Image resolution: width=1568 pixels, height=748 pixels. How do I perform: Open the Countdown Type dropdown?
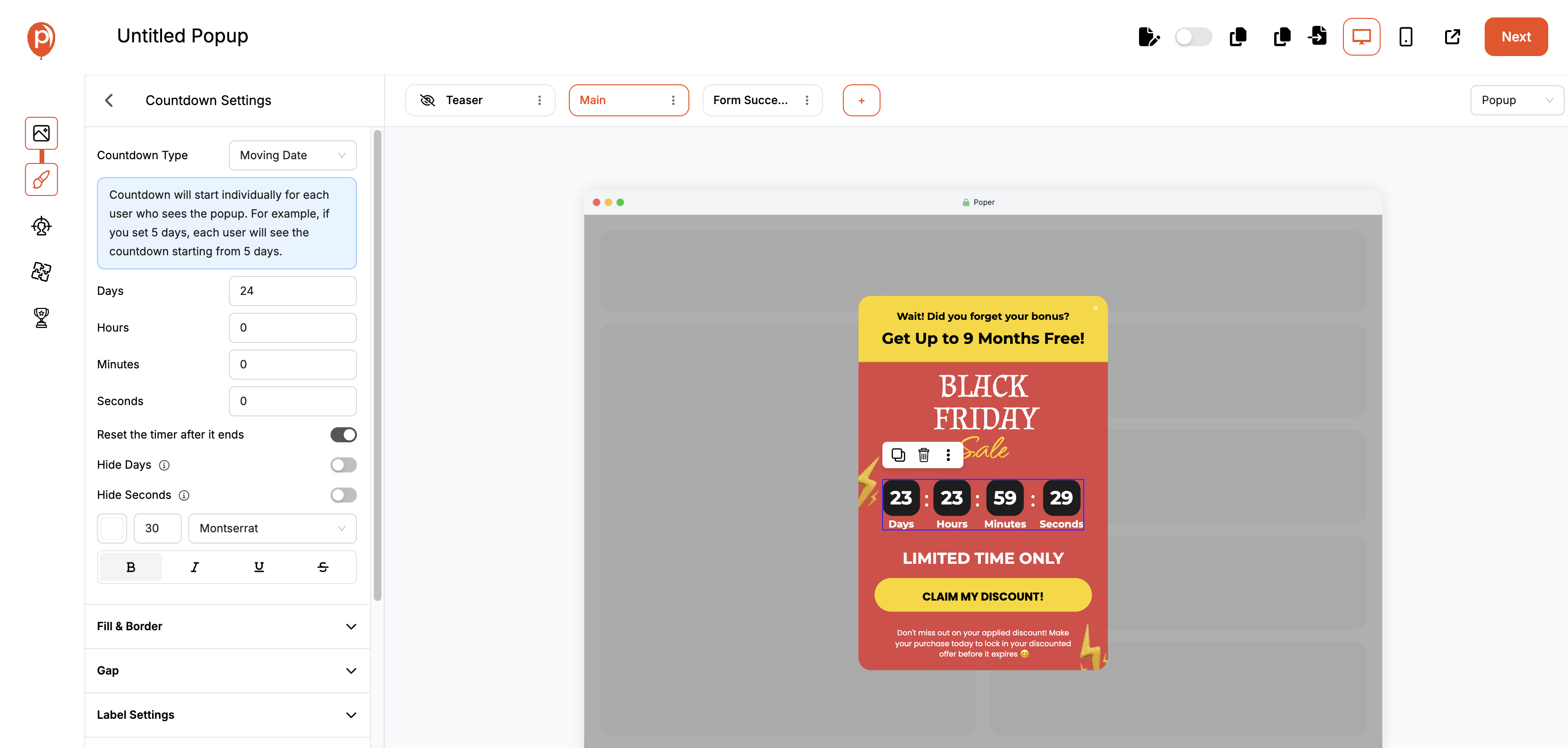pyautogui.click(x=292, y=155)
